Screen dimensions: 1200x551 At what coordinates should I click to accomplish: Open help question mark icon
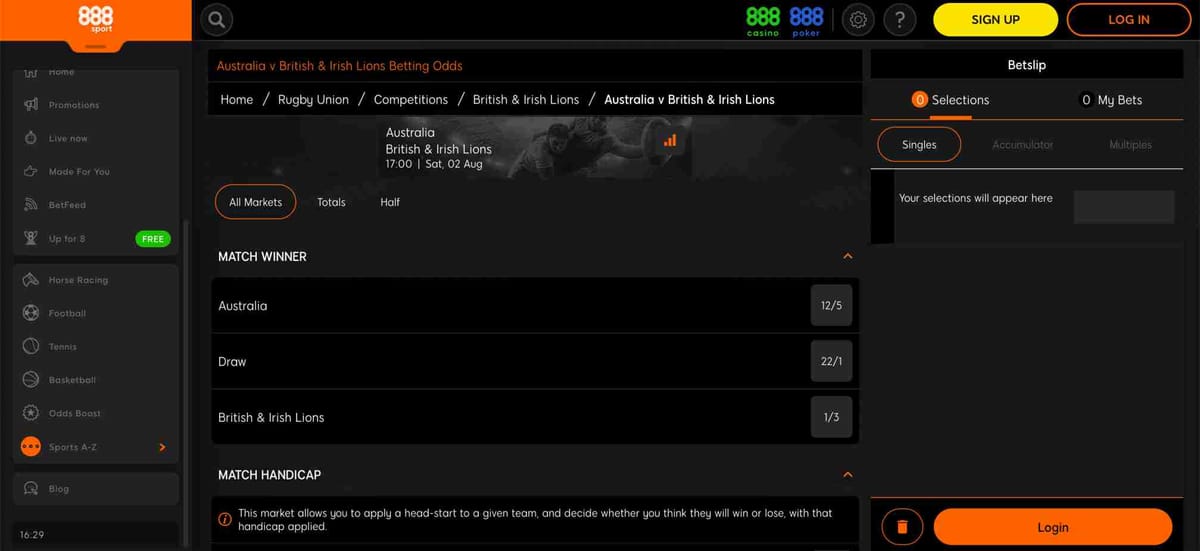coord(900,19)
